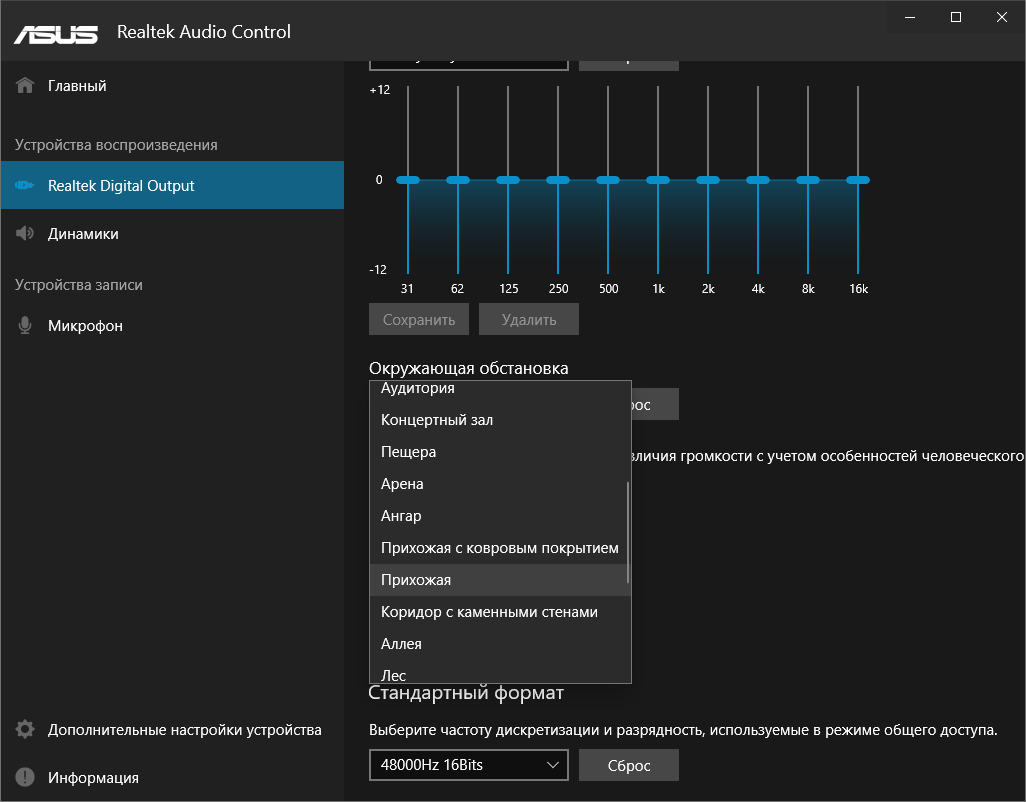Image resolution: width=1026 pixels, height=802 pixels.
Task: Choose the plain Прихожая option
Action: [x=501, y=580]
